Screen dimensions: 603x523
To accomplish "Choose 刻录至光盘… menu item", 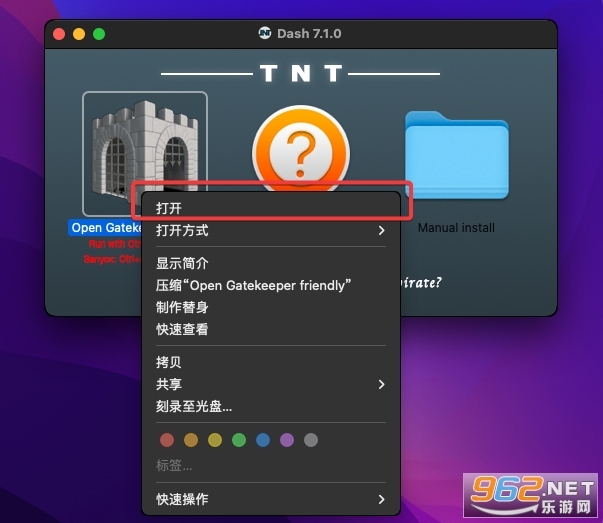I will 271,406.
